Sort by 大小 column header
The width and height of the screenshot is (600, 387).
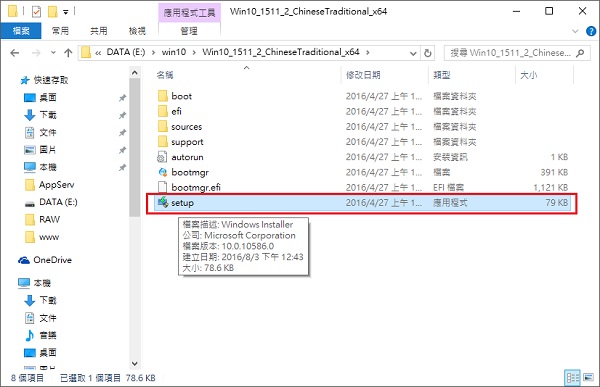click(x=528, y=75)
